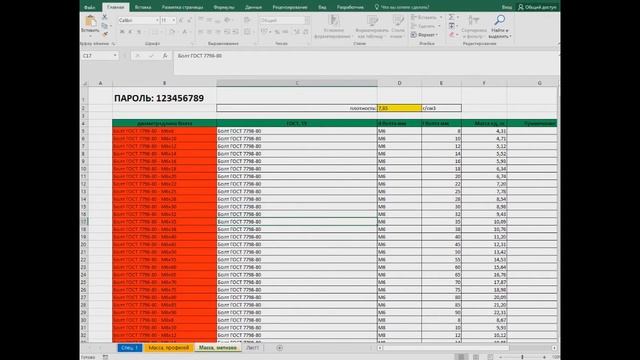Apply the accounting number format

point(265,31)
